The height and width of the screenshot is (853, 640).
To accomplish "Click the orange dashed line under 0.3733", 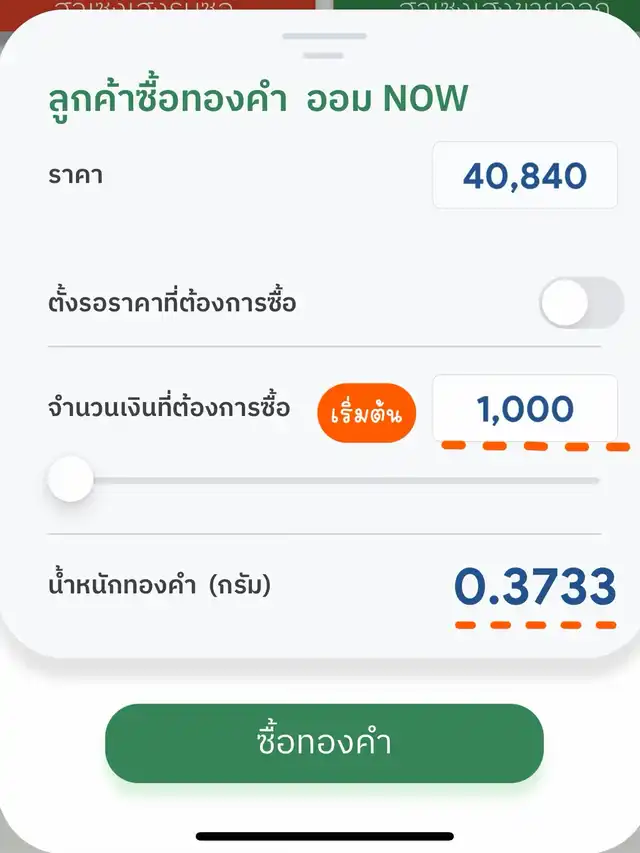I will [x=535, y=624].
